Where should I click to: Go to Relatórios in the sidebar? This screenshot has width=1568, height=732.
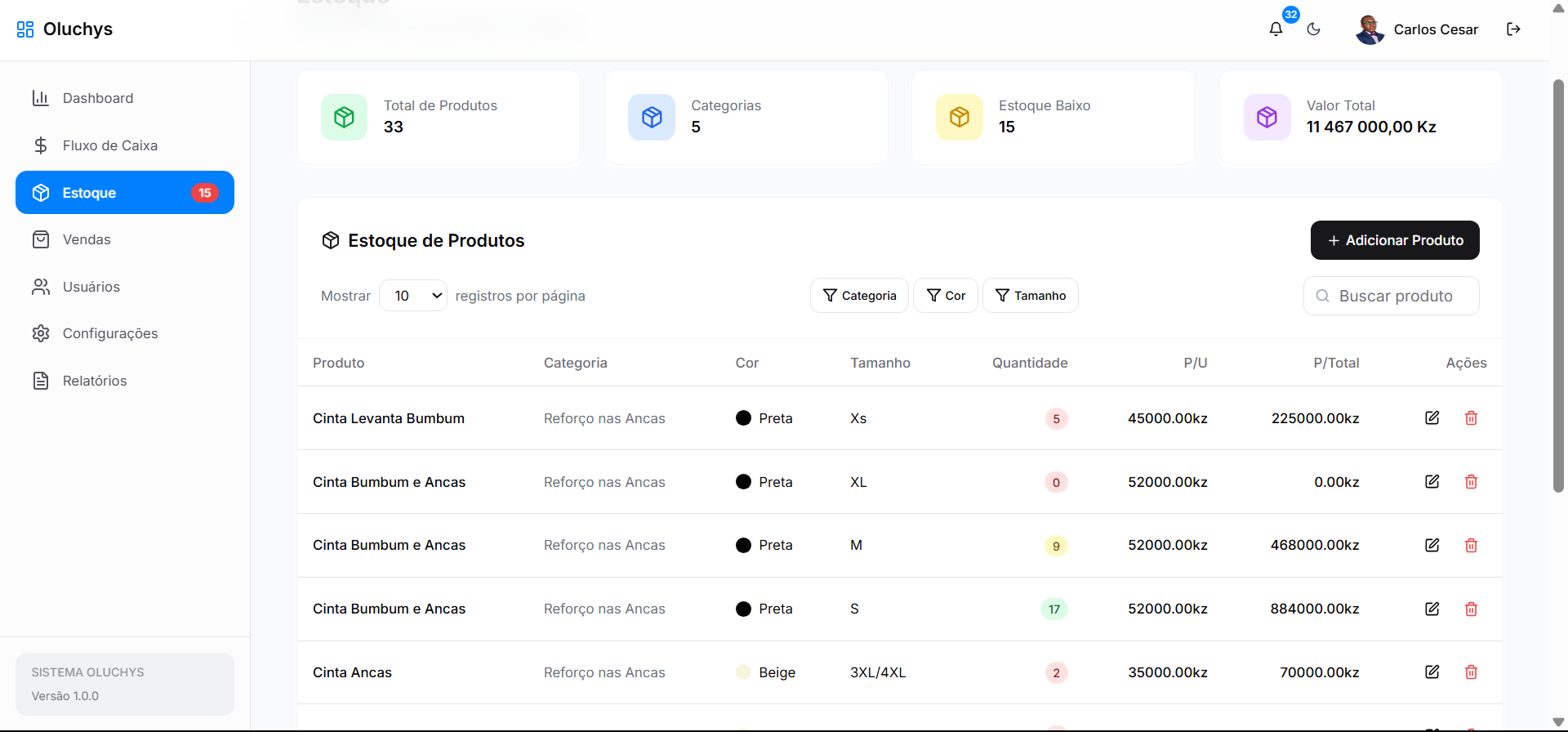pos(95,381)
